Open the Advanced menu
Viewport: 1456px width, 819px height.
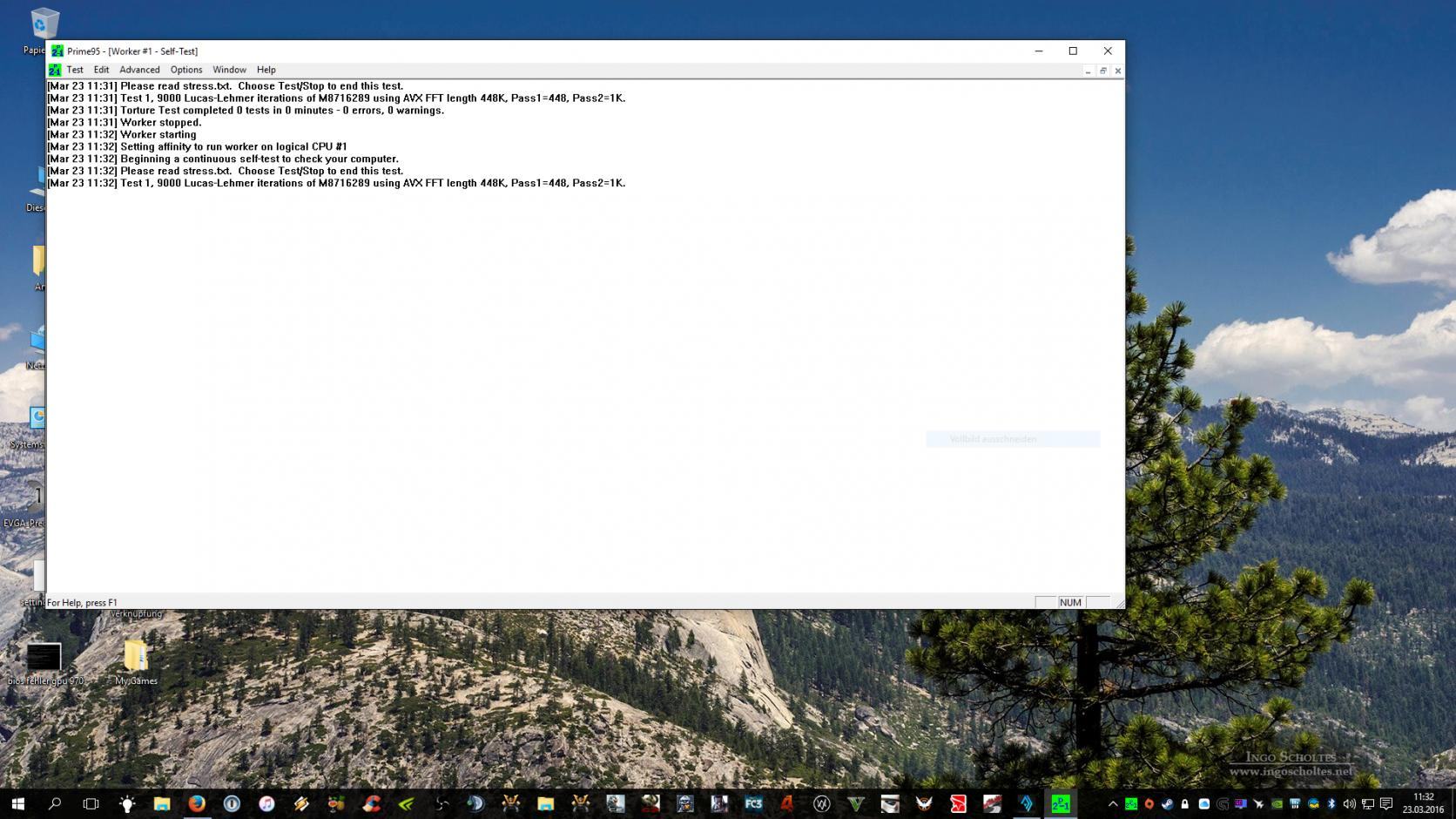click(139, 70)
